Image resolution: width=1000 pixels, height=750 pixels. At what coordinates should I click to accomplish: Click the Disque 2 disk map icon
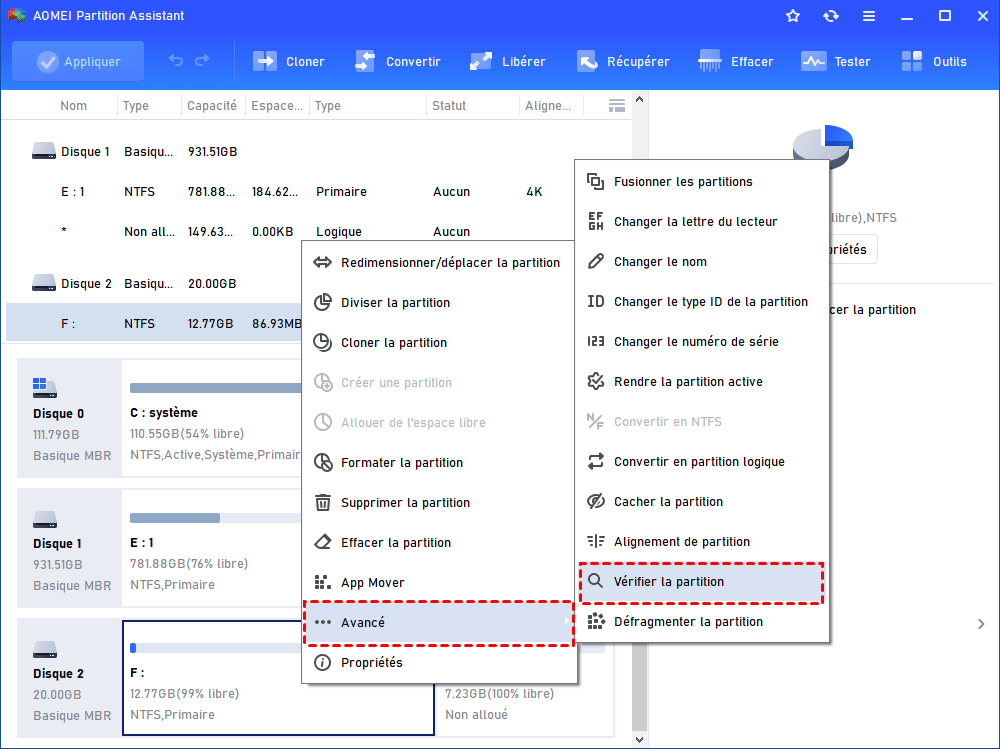pyautogui.click(x=45, y=650)
